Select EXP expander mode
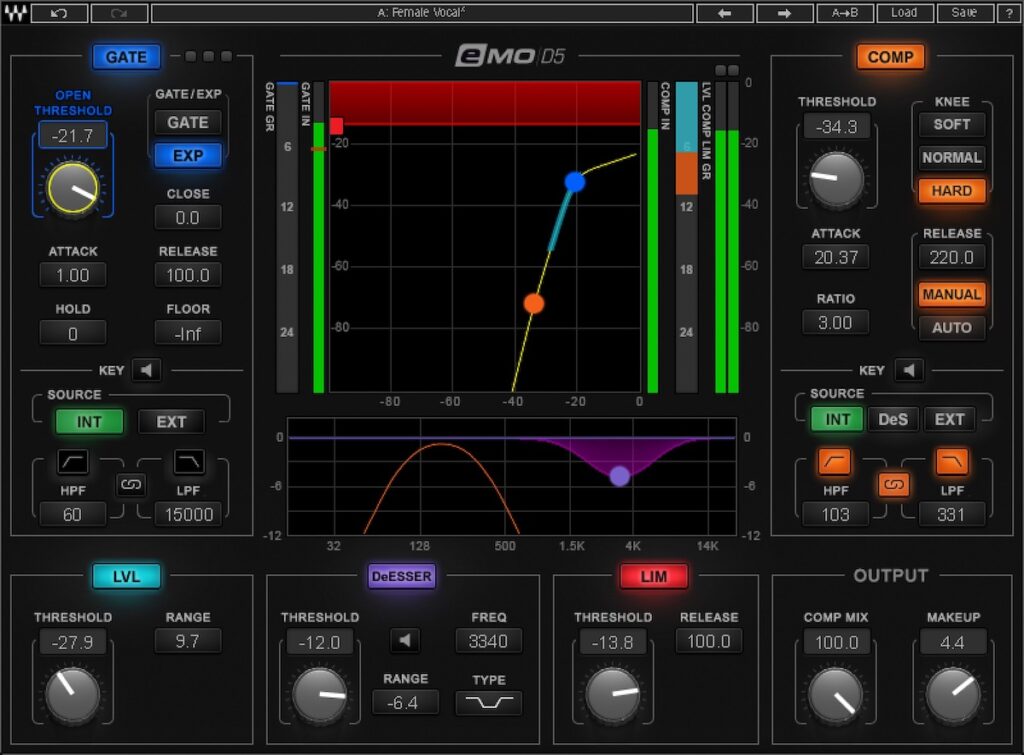Screen dimensions: 1024x755 (187, 155)
